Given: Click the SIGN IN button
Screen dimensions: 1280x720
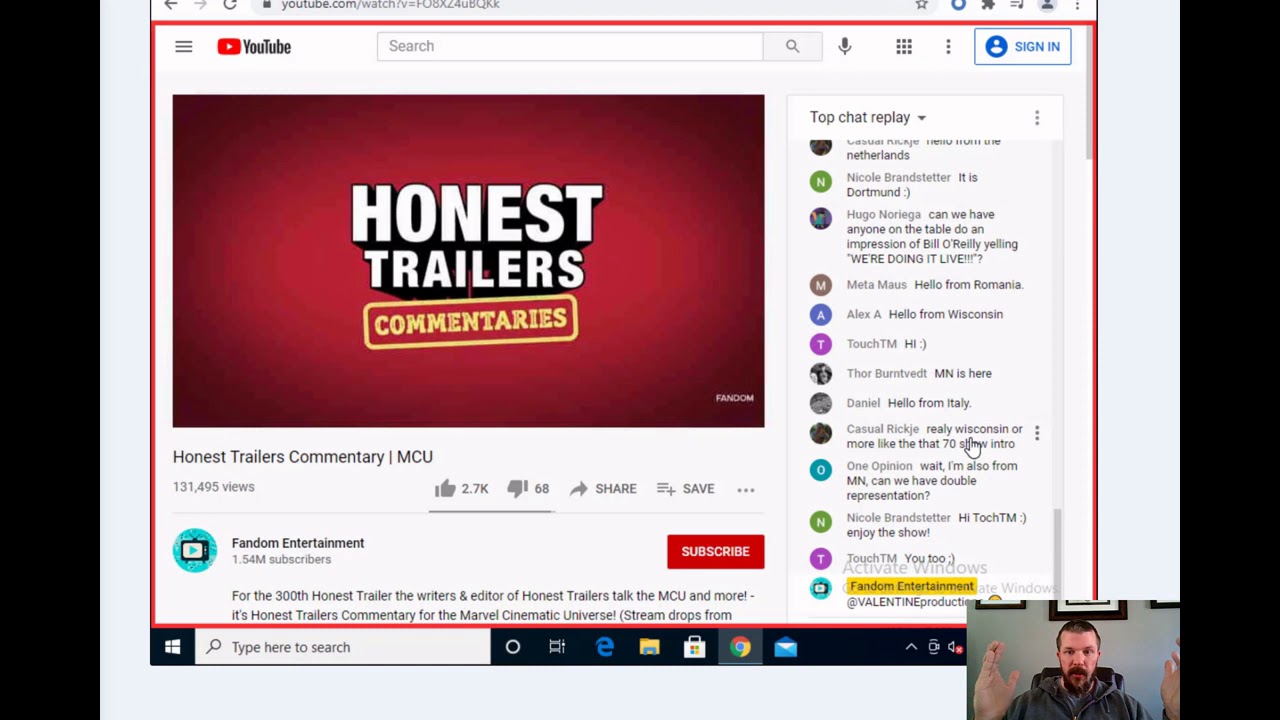Looking at the screenshot, I should pos(1022,47).
